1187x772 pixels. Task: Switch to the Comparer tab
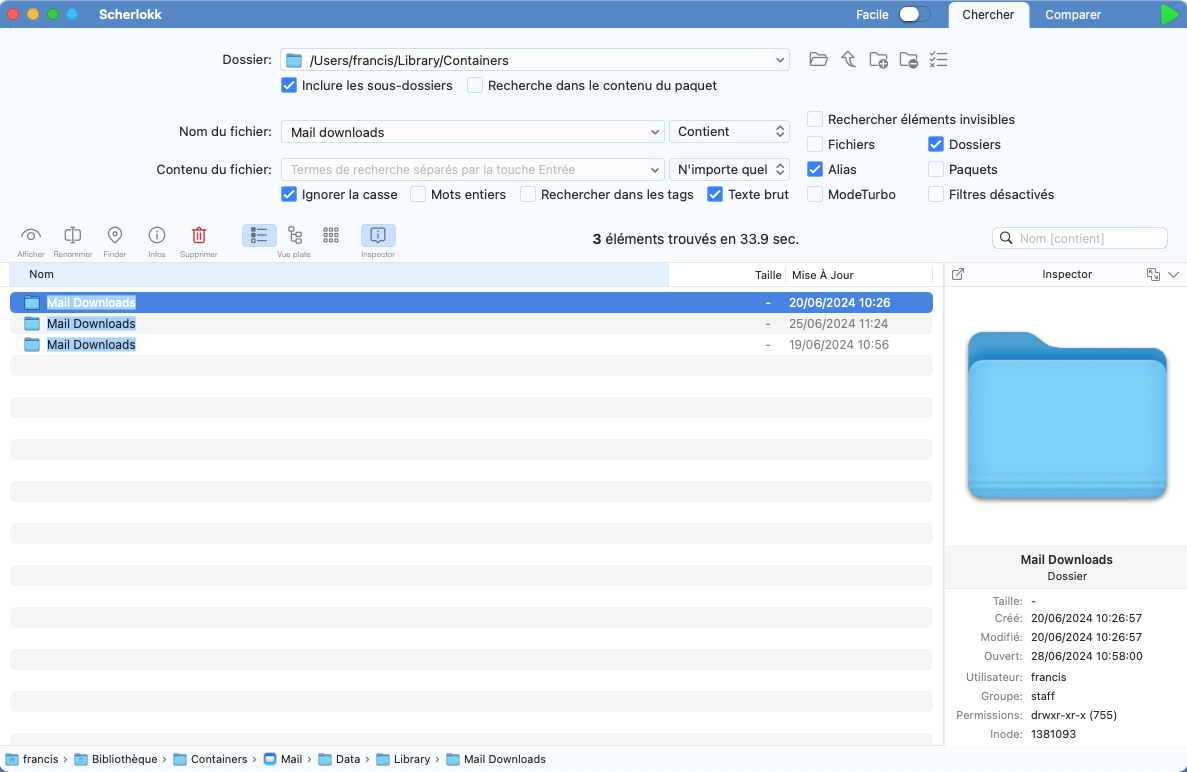coord(1073,15)
